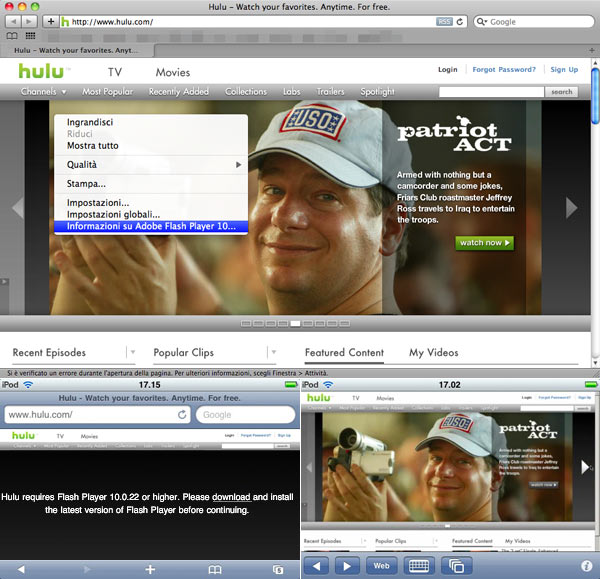Click the Forgot Password link
Screen dimensions: 600x579
click(x=504, y=70)
